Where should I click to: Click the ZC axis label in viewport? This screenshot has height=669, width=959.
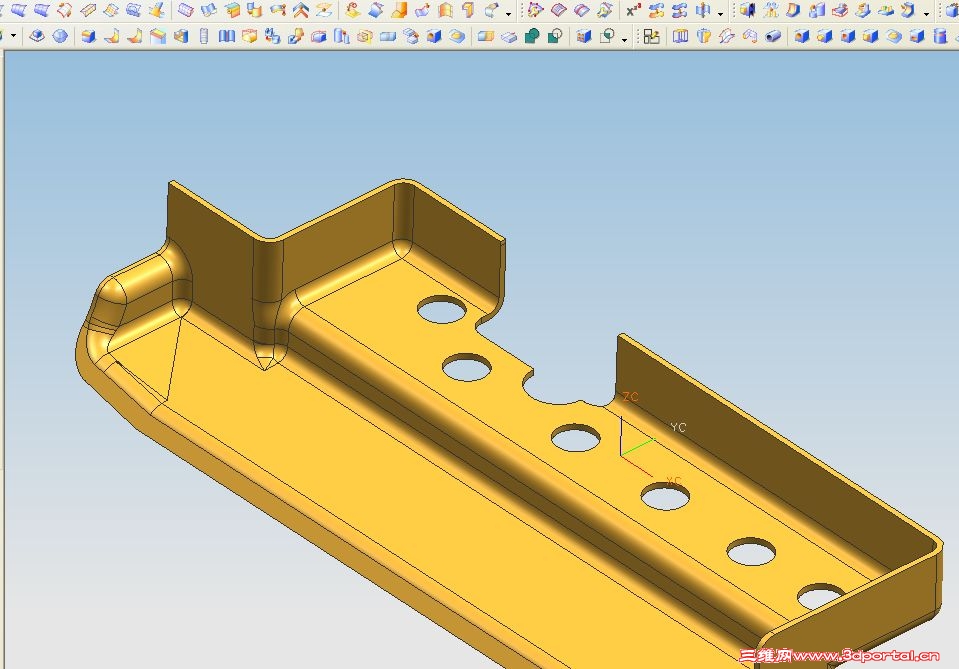coord(631,397)
